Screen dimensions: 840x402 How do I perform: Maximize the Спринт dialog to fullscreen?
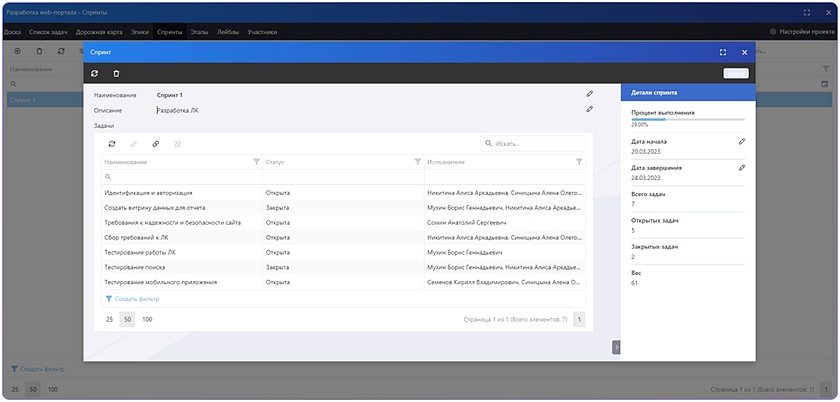click(x=723, y=51)
